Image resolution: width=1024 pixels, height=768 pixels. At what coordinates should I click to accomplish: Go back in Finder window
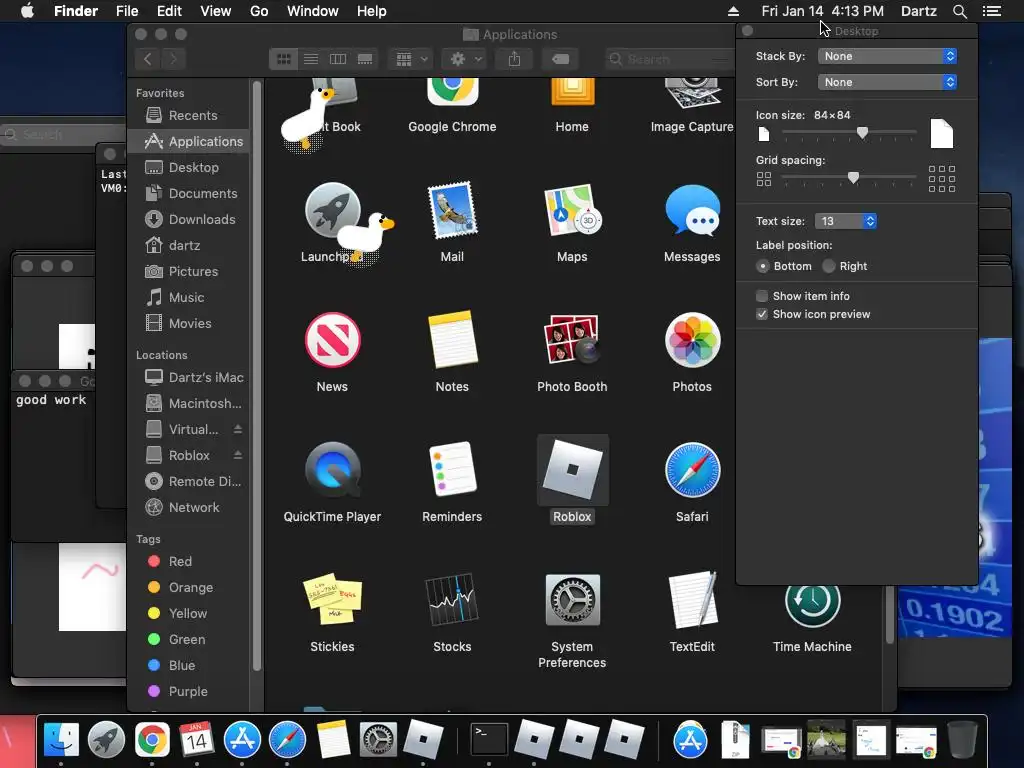(x=148, y=59)
